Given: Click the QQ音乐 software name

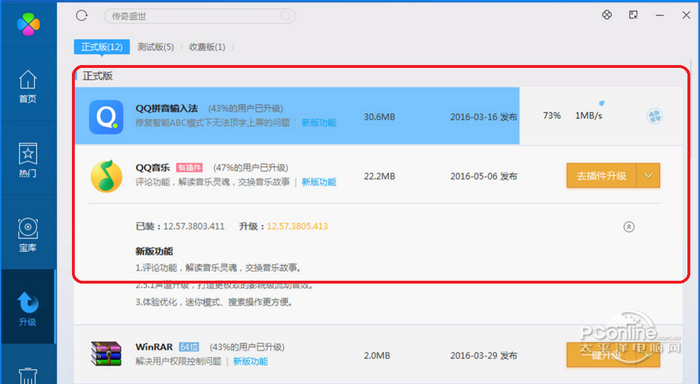Looking at the screenshot, I should (153, 168).
